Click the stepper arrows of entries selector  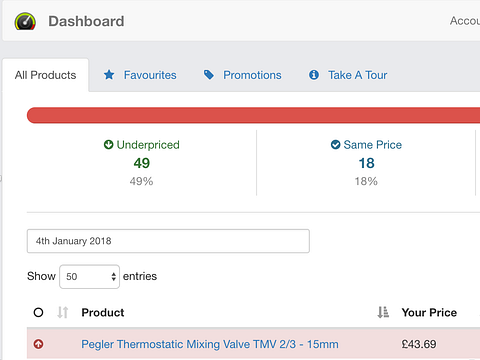[113, 276]
